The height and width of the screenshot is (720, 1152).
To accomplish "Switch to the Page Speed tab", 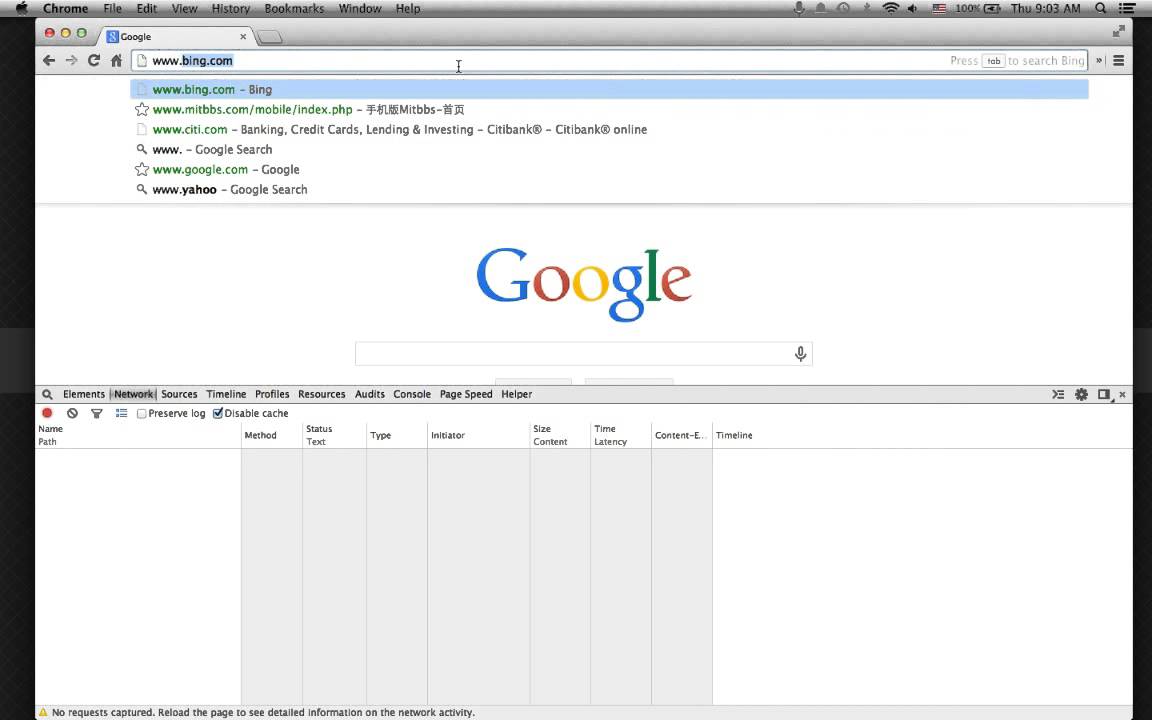I will pyautogui.click(x=466, y=395).
